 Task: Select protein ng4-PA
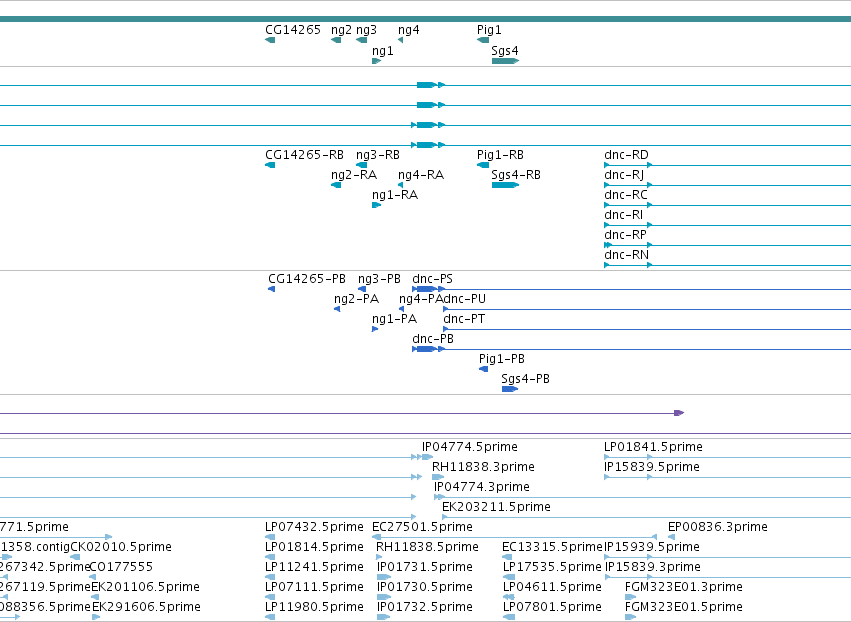pos(421,299)
